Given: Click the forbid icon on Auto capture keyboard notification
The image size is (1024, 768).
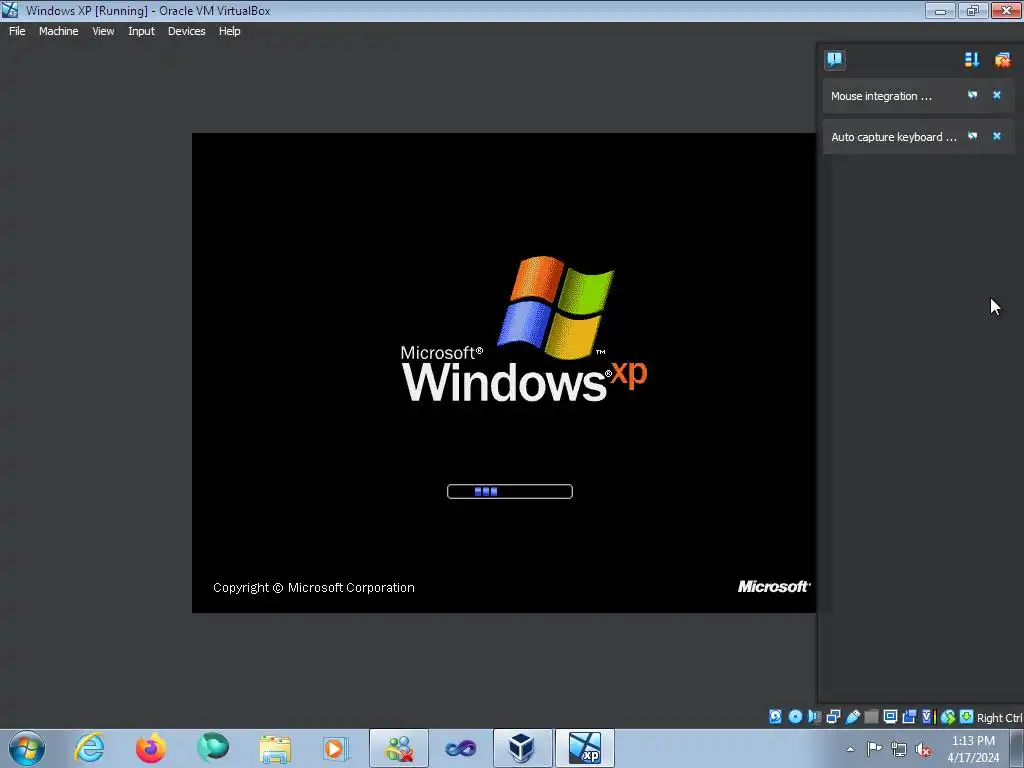Looking at the screenshot, I should [x=972, y=136].
